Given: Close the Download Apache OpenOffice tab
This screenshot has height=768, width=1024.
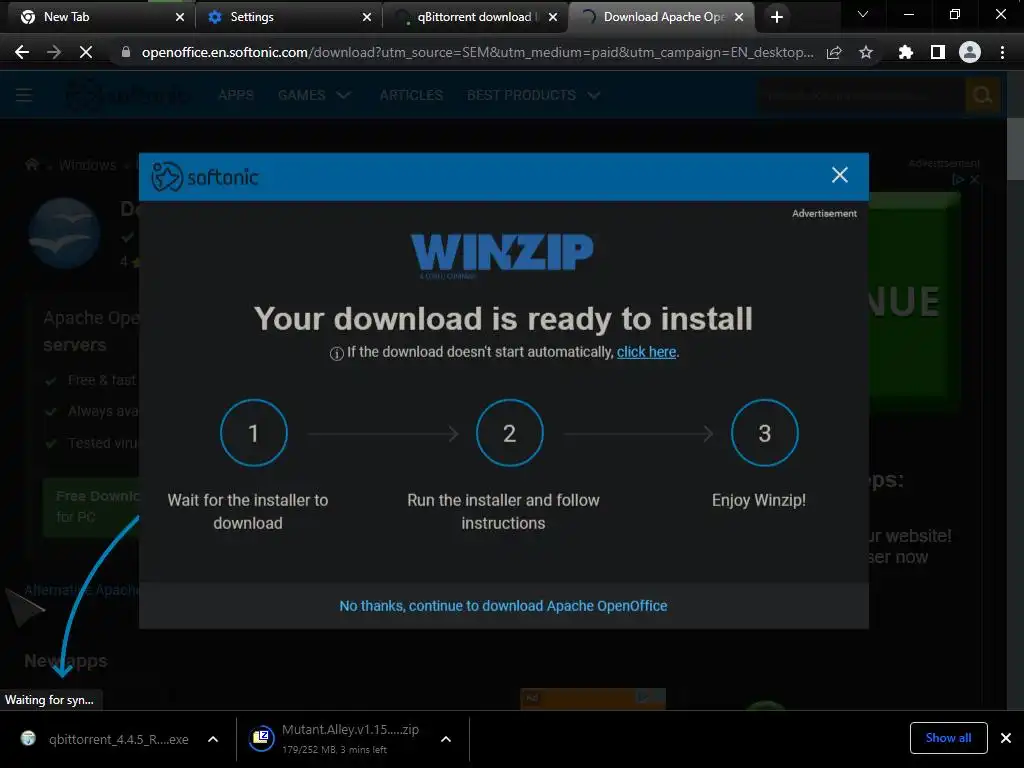Looking at the screenshot, I should tap(739, 17).
